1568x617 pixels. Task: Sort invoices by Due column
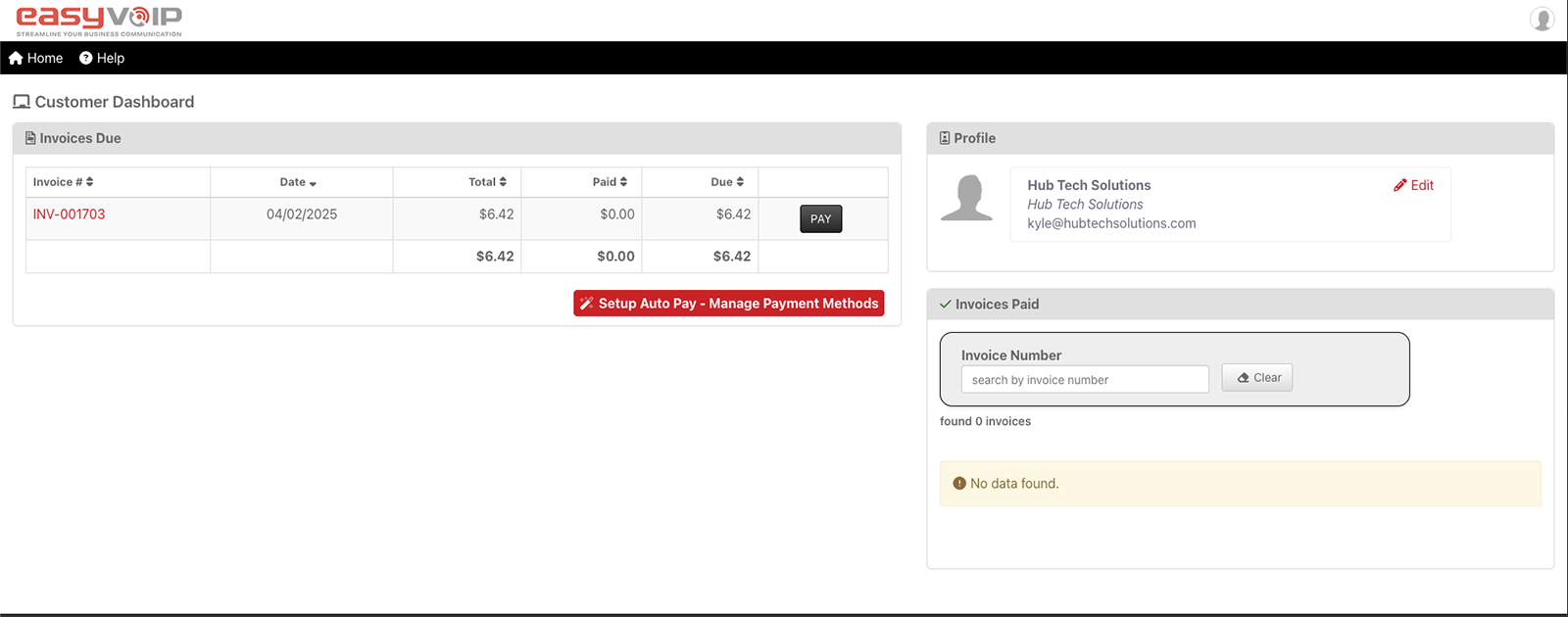727,182
